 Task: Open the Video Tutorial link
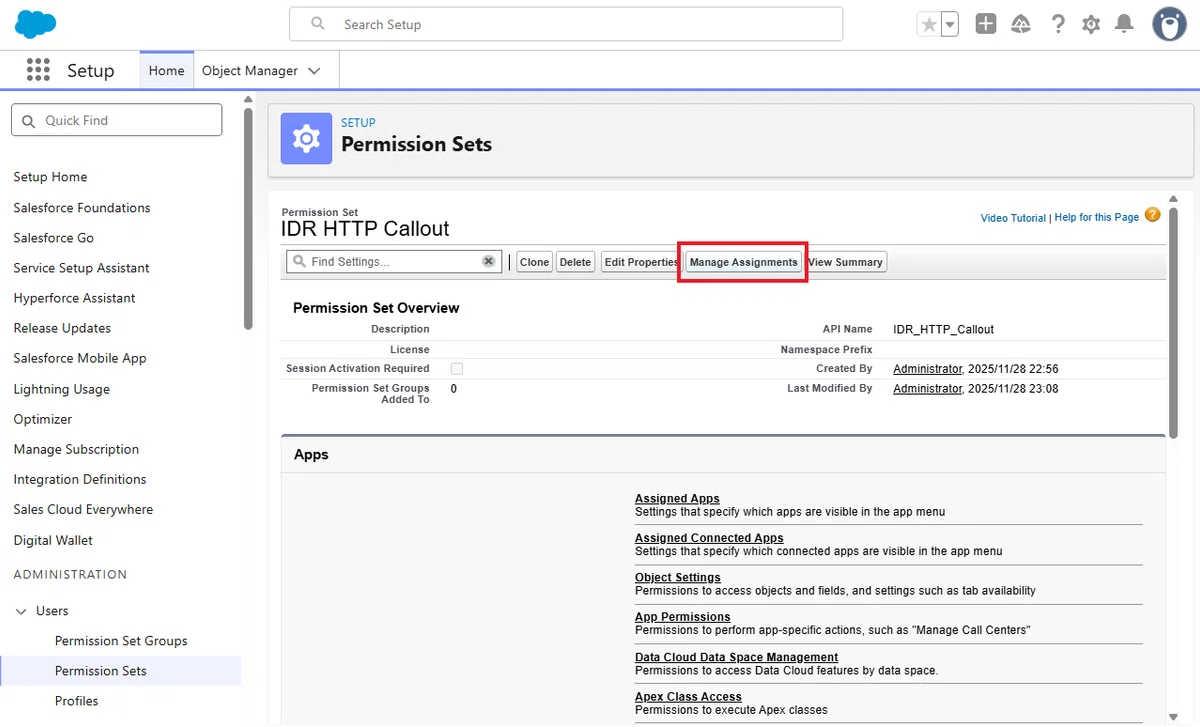click(1013, 218)
